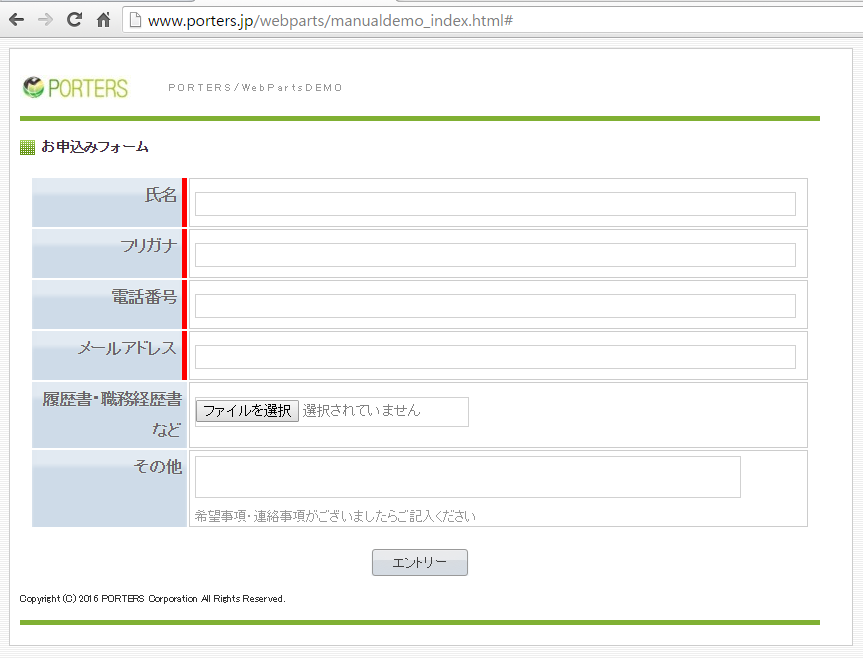Submit the form with エントリー button
Image resolution: width=863 pixels, height=658 pixels.
click(419, 563)
